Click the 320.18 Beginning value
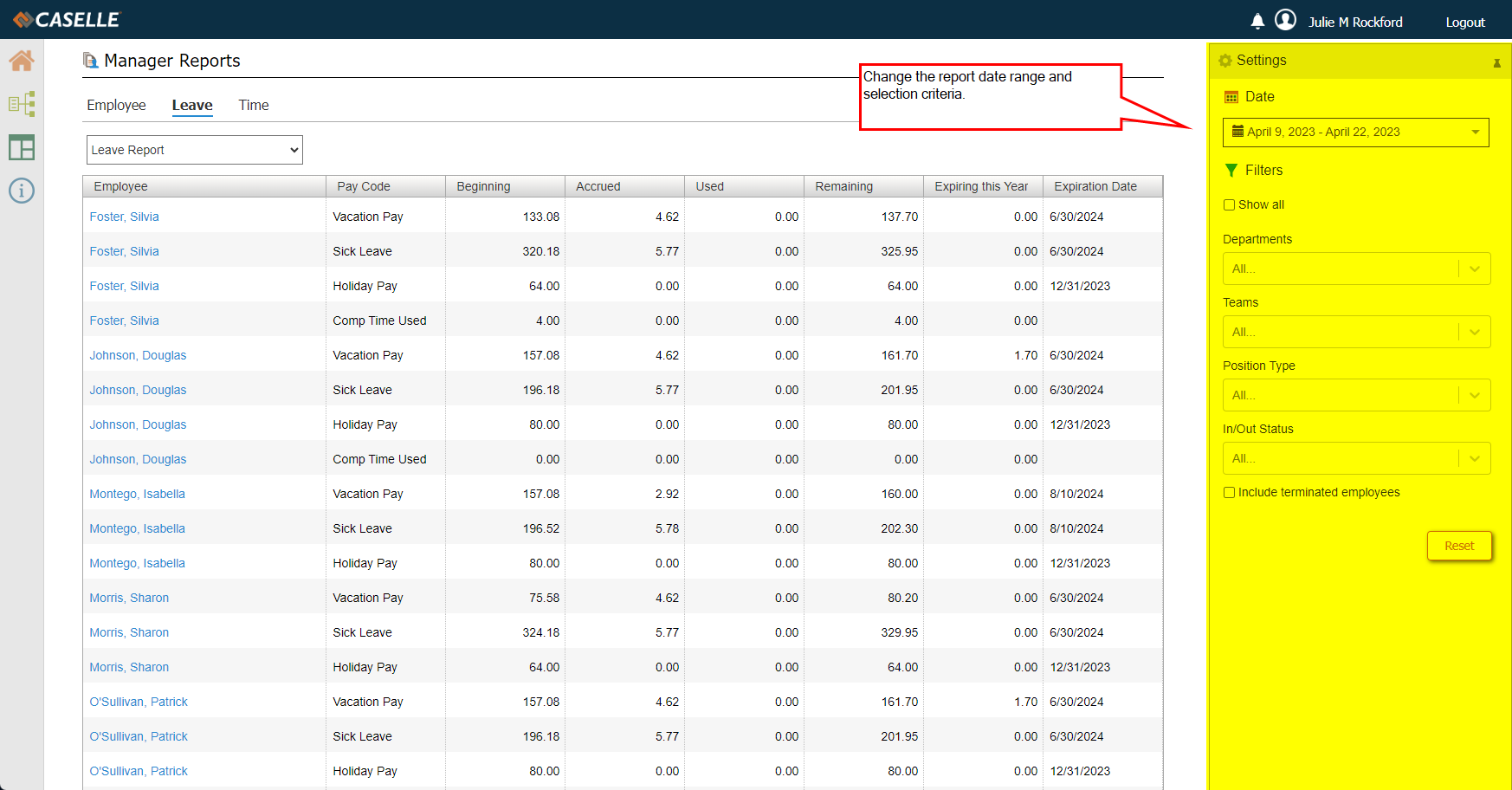1512x790 pixels. click(x=541, y=251)
